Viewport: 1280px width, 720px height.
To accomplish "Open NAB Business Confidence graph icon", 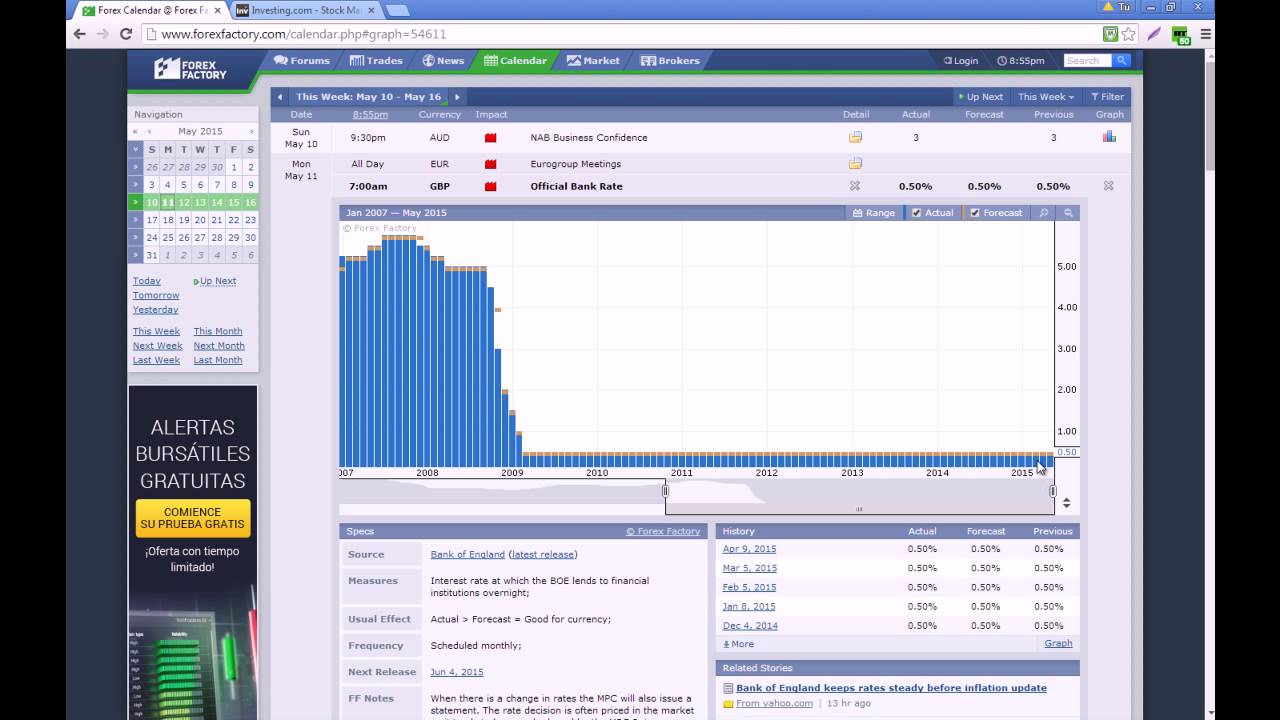I will click(x=1109, y=137).
